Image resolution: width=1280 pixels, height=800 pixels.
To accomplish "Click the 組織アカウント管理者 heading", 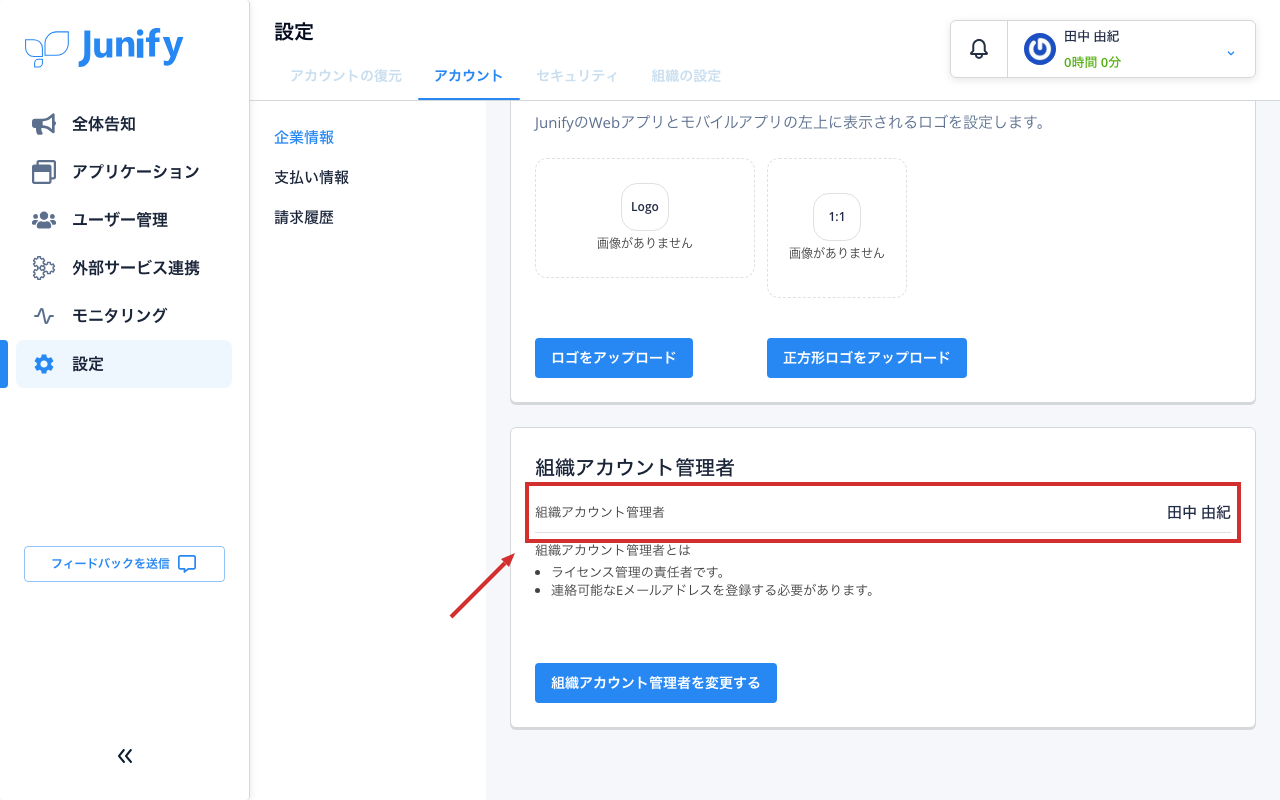I will click(635, 467).
